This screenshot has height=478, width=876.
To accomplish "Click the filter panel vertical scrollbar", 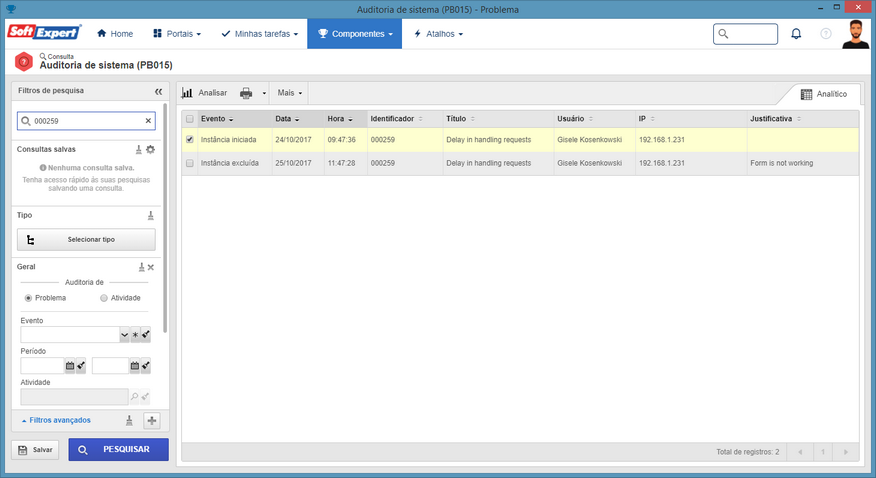I will pyautogui.click(x=165, y=218).
